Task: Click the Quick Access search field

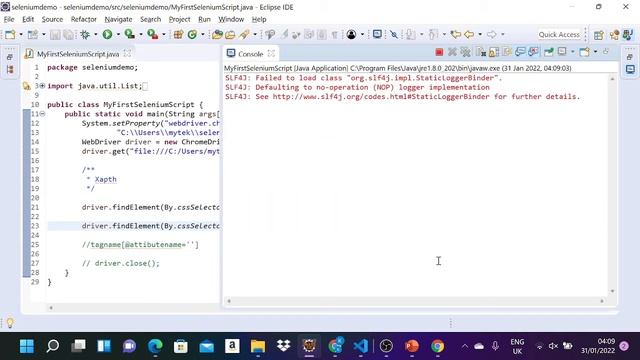Action: tap(559, 35)
